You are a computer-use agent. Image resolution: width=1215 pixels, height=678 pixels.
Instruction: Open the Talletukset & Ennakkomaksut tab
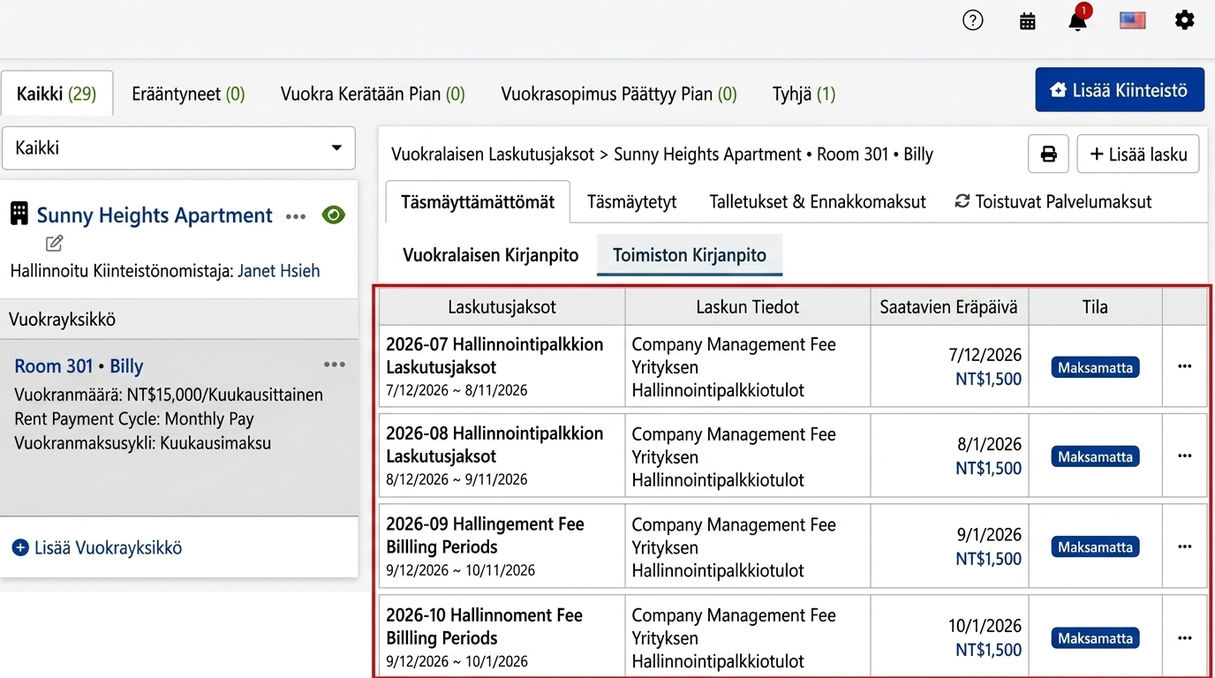(x=818, y=201)
